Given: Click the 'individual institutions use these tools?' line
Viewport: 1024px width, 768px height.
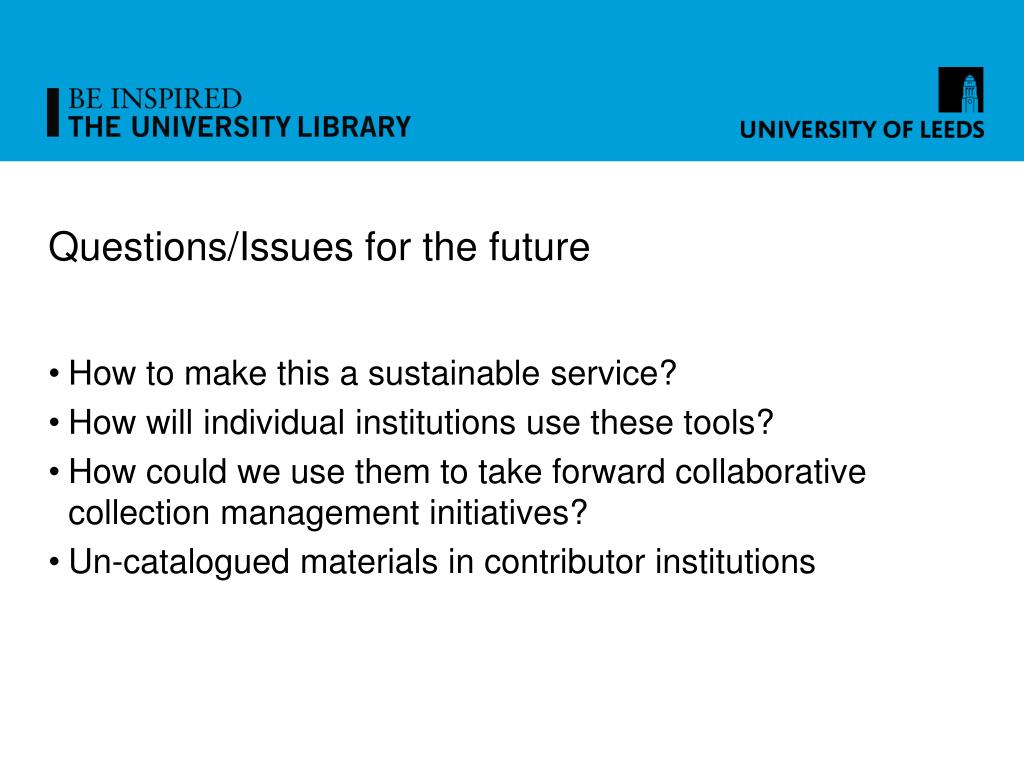Looking at the screenshot, I should coord(421,423).
